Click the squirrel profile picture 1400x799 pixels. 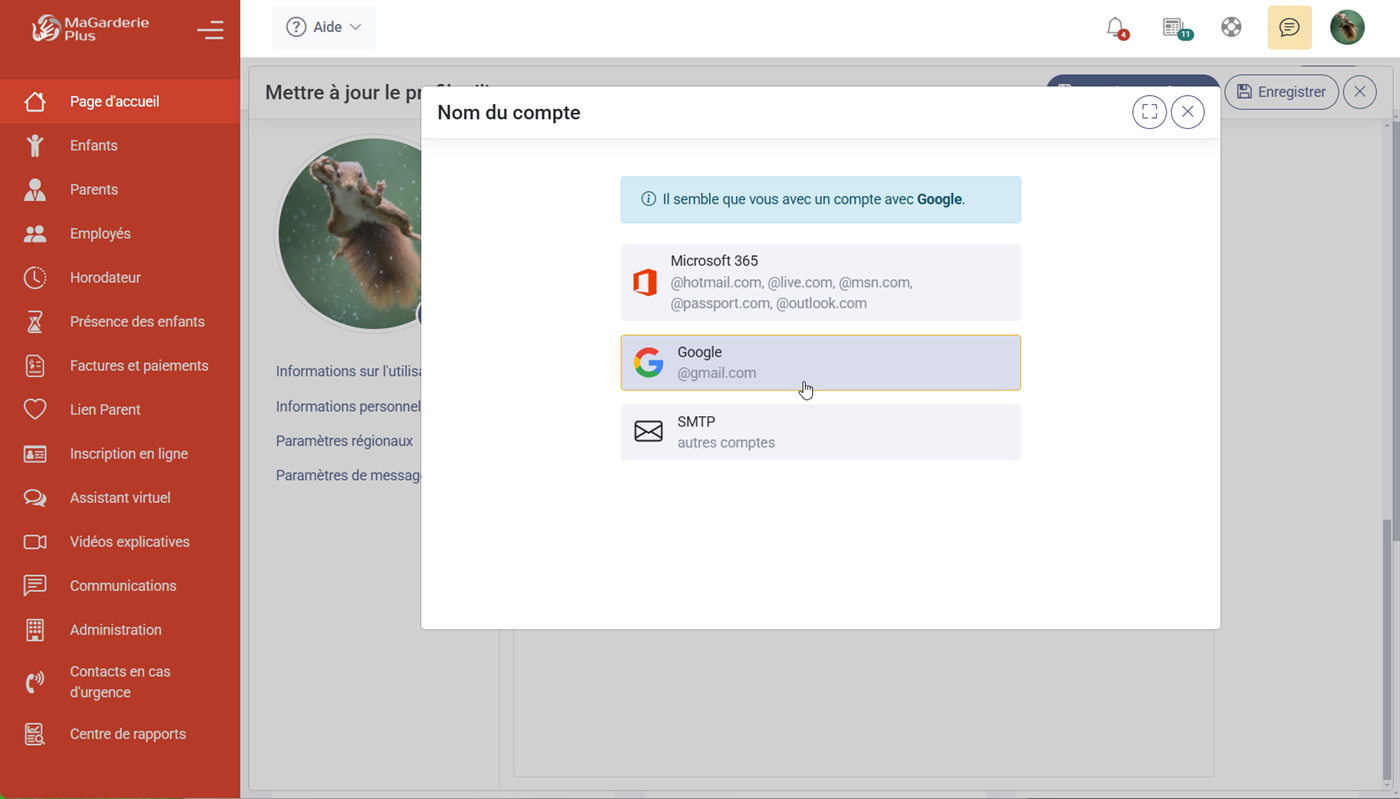350,234
